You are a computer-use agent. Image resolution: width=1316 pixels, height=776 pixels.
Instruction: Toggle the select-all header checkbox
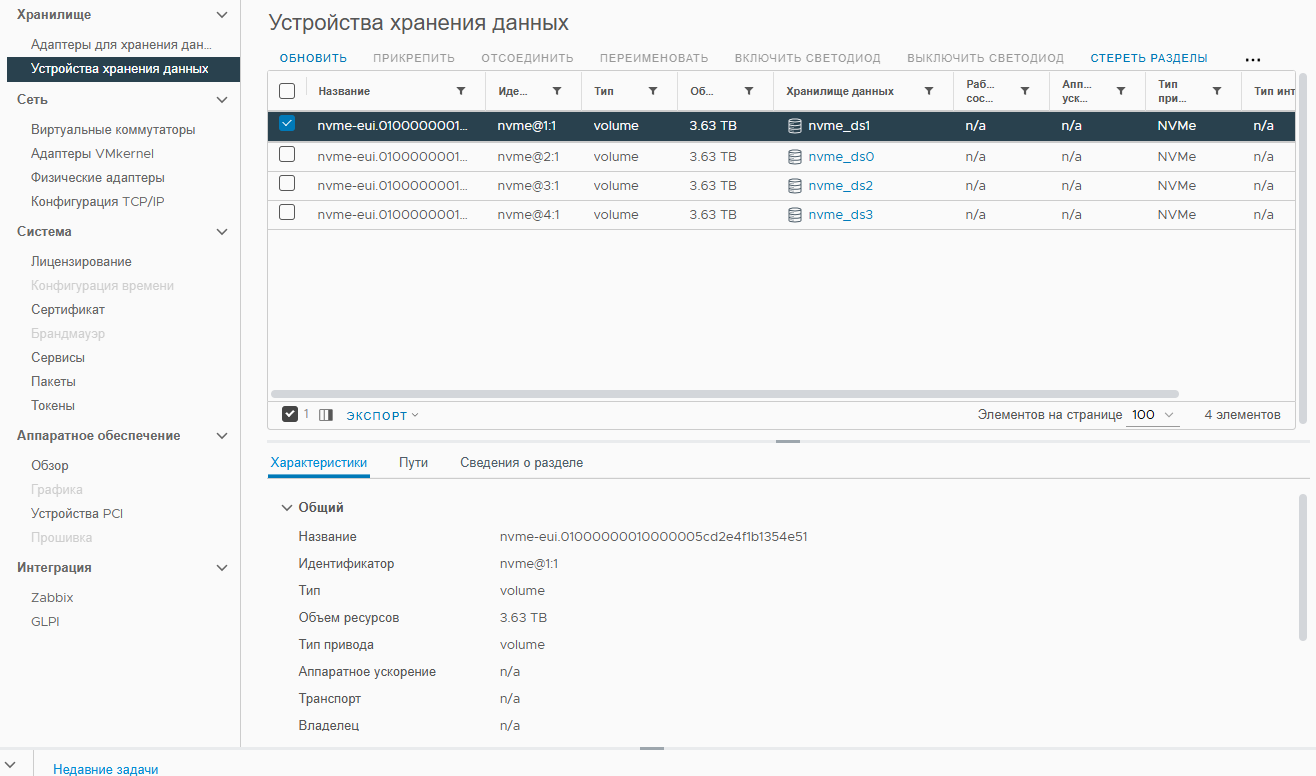click(x=287, y=91)
